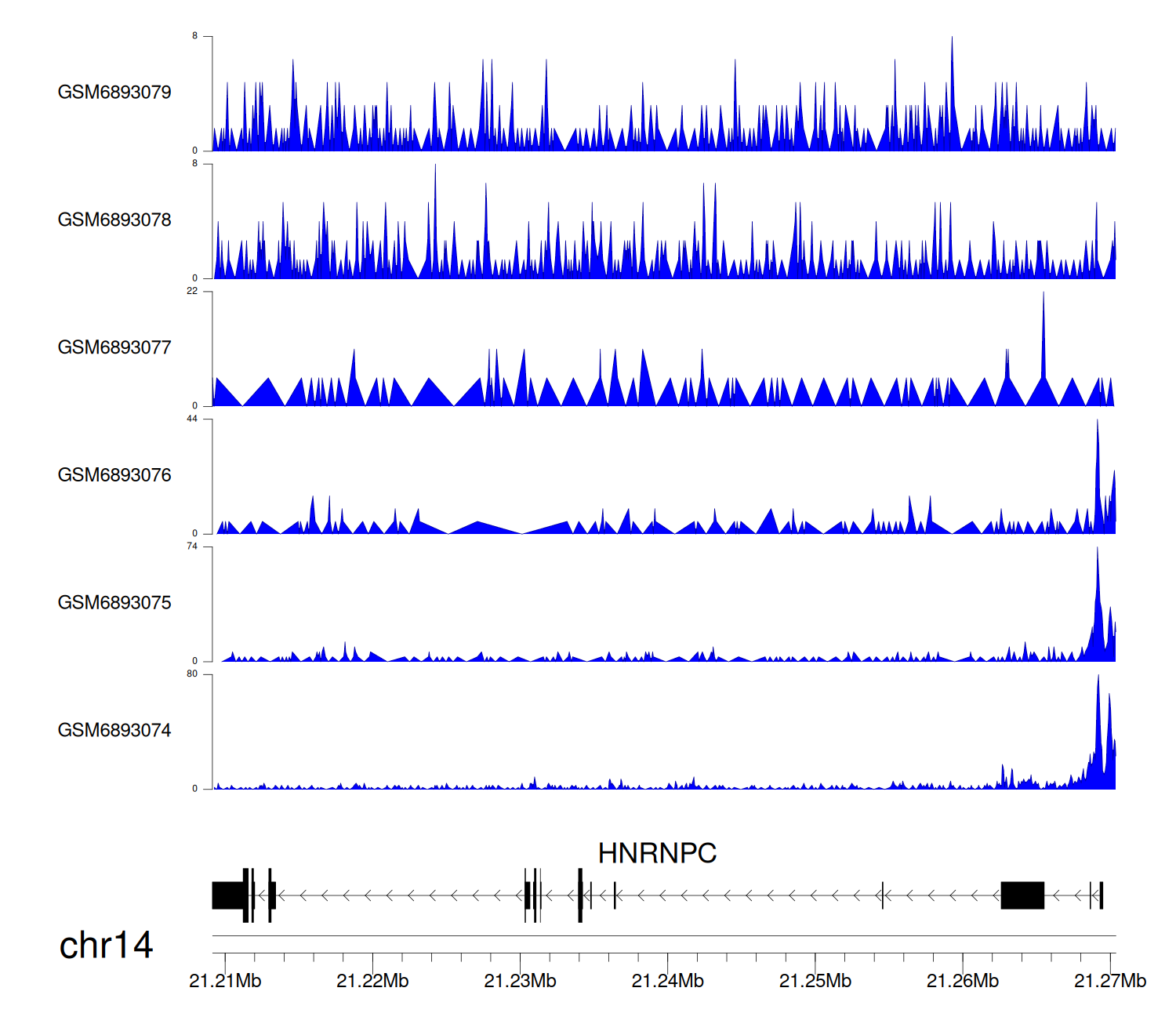Viewport: 1176px width, 1035px height.
Task: Click the y-axis maximum label 74
Action: [x=192, y=547]
